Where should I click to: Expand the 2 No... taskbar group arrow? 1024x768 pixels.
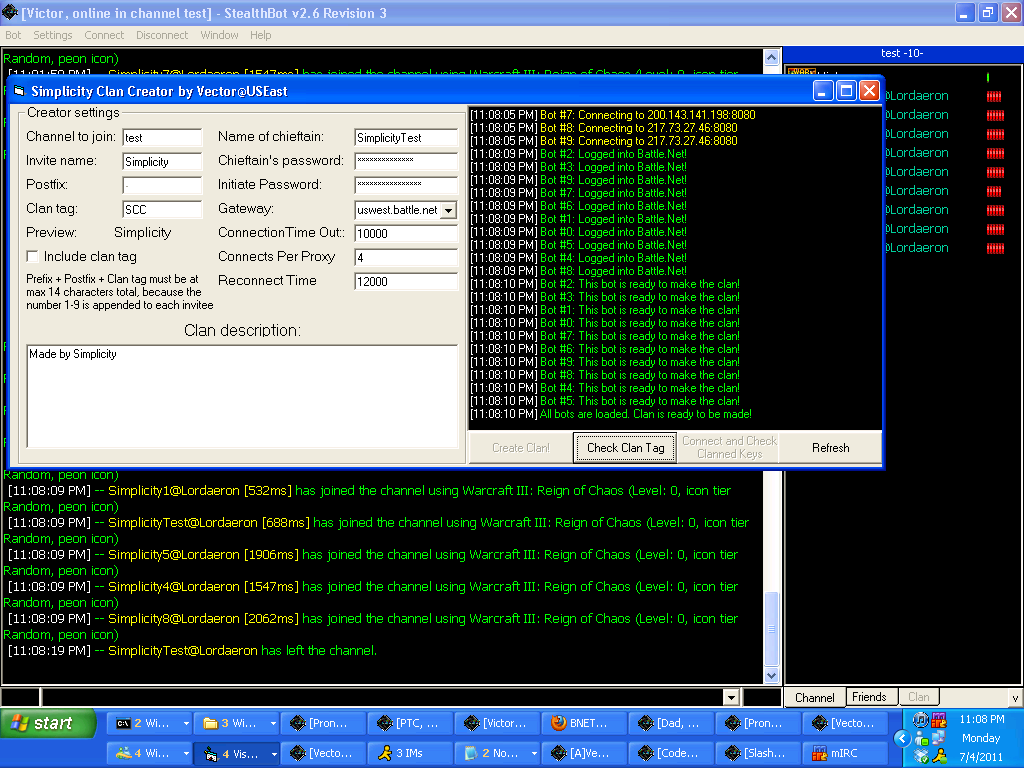click(534, 754)
